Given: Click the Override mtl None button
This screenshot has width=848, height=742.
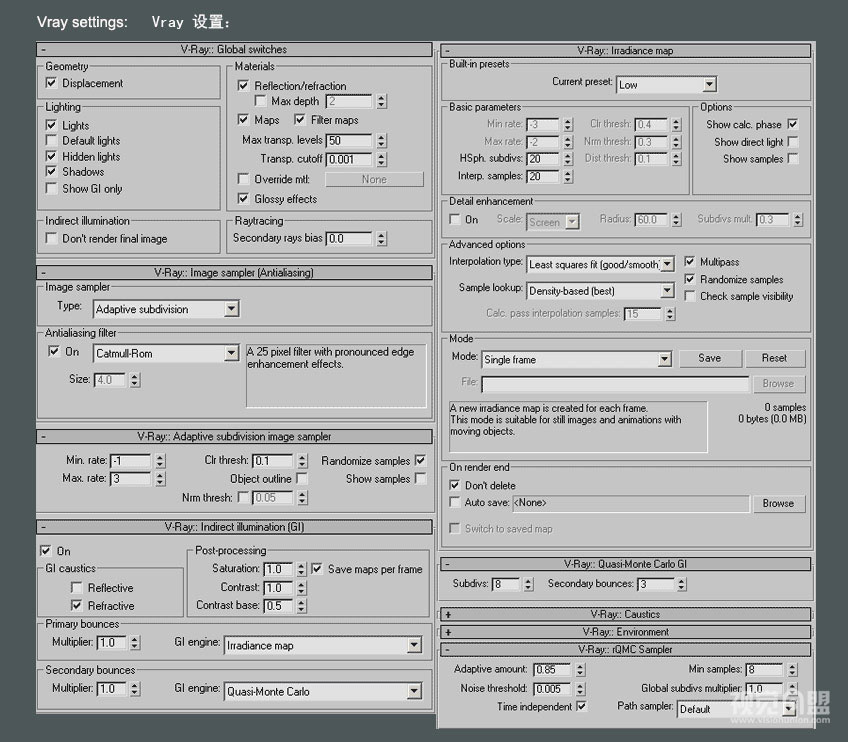Looking at the screenshot, I should point(374,179).
